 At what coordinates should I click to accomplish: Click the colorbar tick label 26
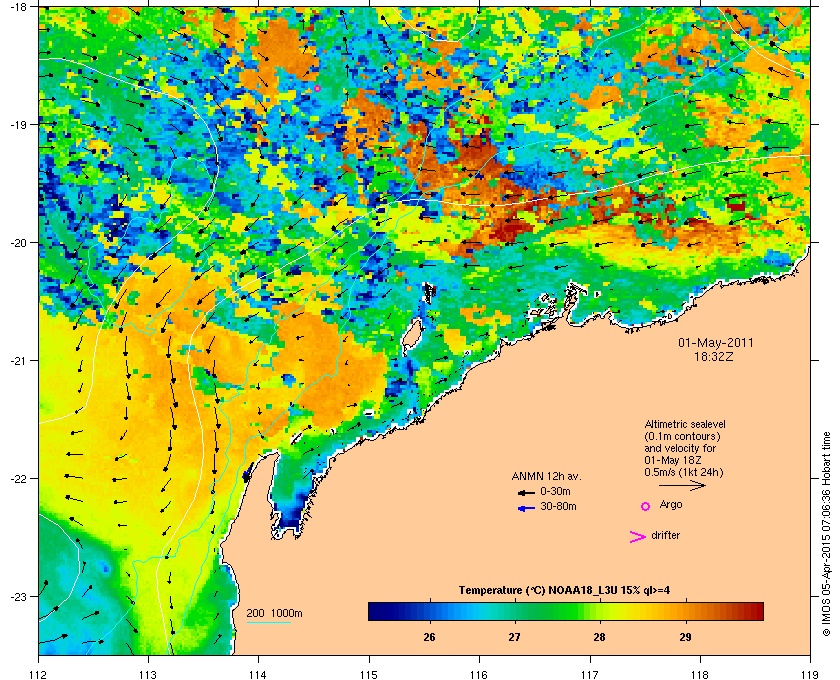[429, 637]
